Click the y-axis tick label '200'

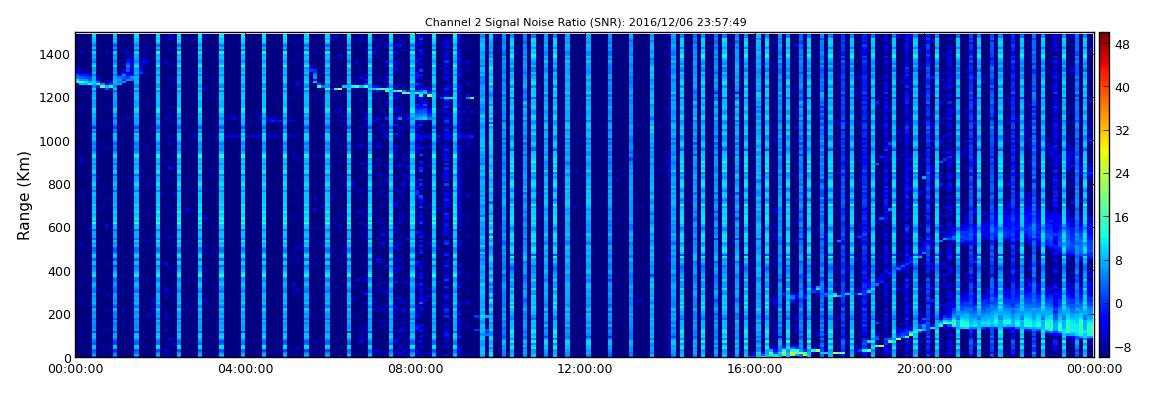pyautogui.click(x=59, y=315)
